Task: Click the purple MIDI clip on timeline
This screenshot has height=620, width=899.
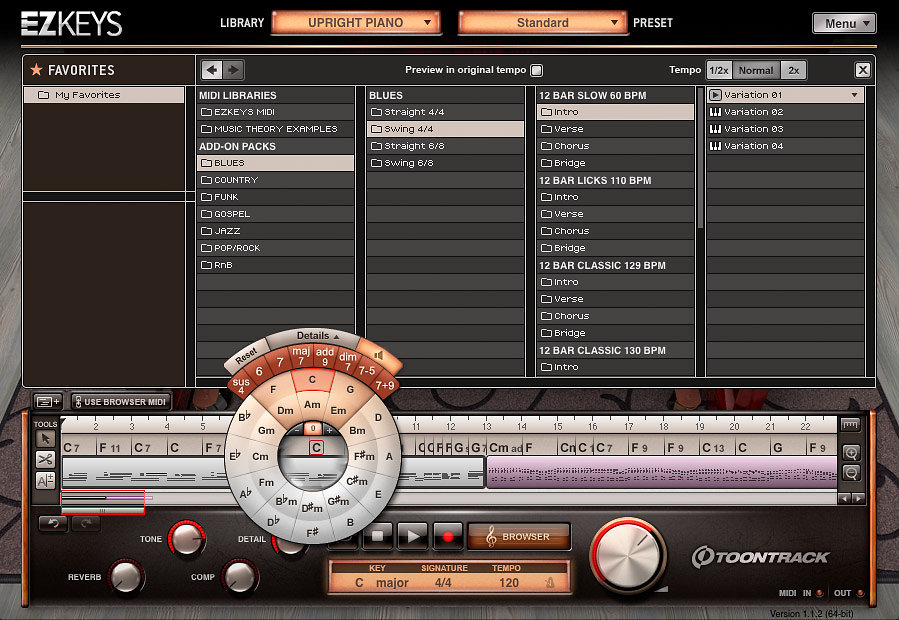Action: click(x=662, y=472)
